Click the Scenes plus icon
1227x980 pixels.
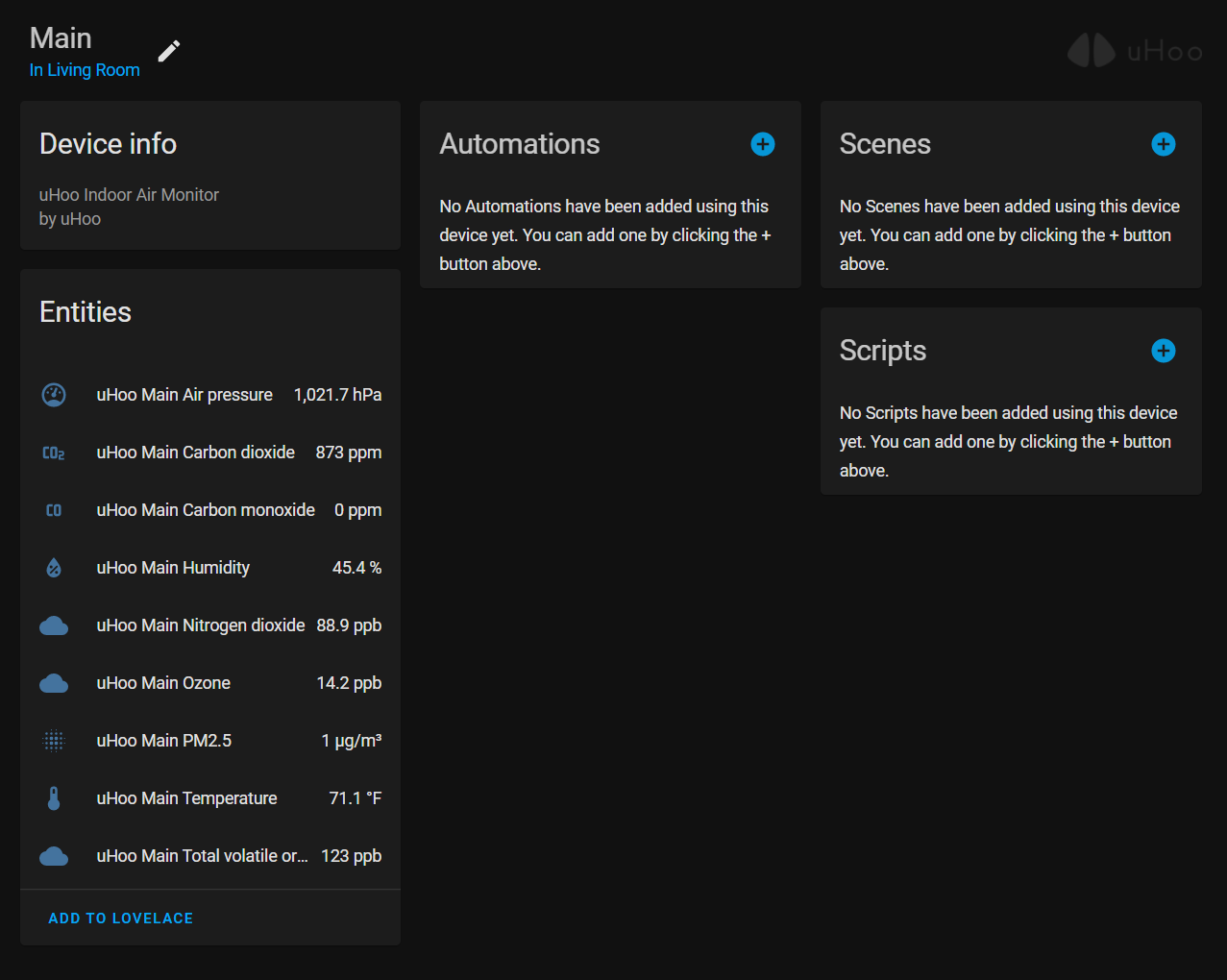(x=1163, y=144)
